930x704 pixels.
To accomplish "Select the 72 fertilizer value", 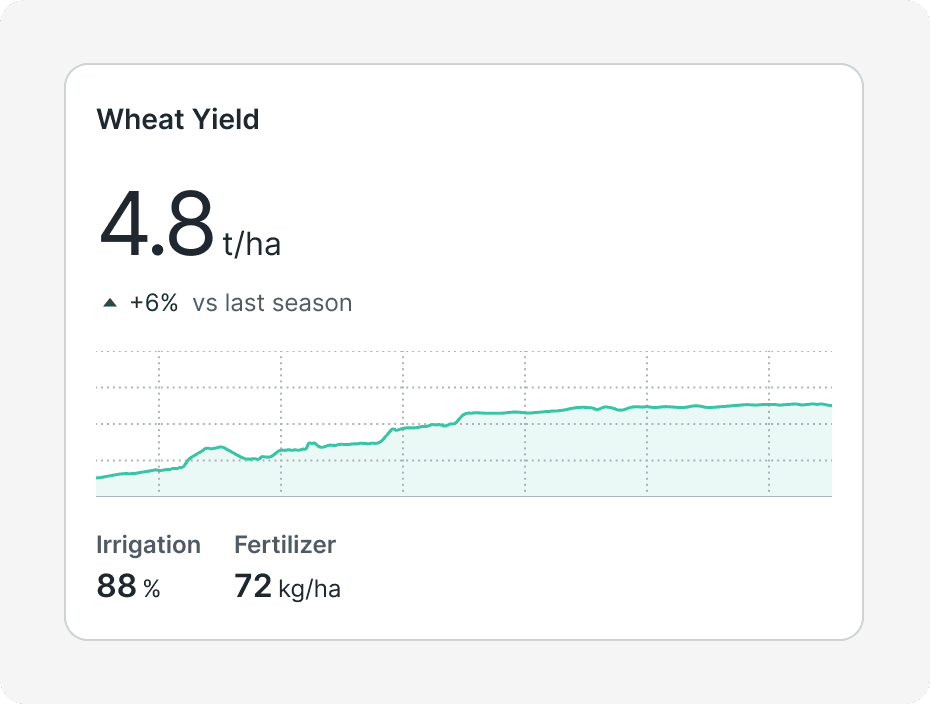I will point(253,587).
